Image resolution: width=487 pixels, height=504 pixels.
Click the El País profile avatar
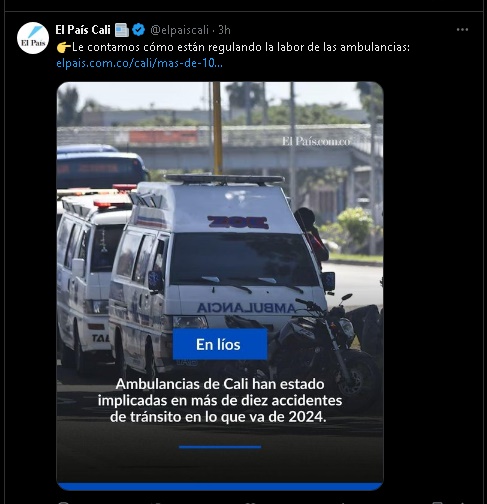click(x=33, y=38)
